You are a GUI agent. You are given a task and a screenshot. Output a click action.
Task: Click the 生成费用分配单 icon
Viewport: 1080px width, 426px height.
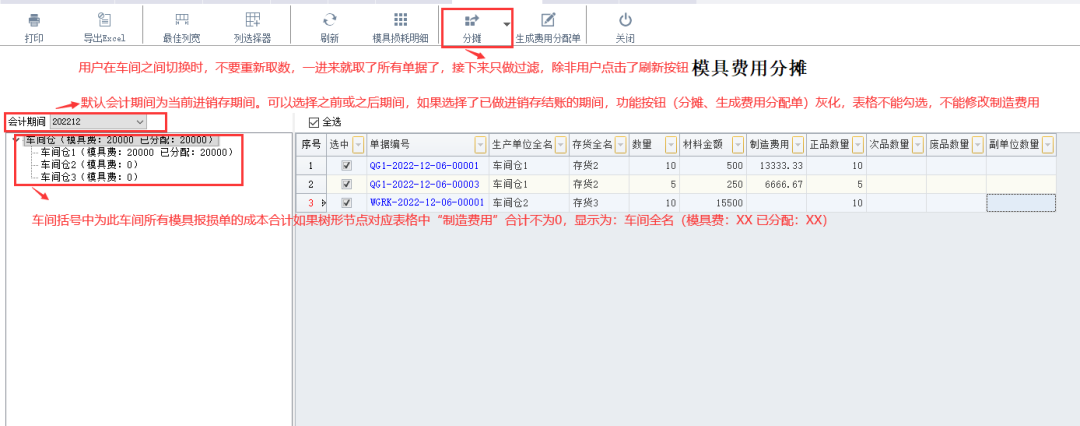click(548, 21)
